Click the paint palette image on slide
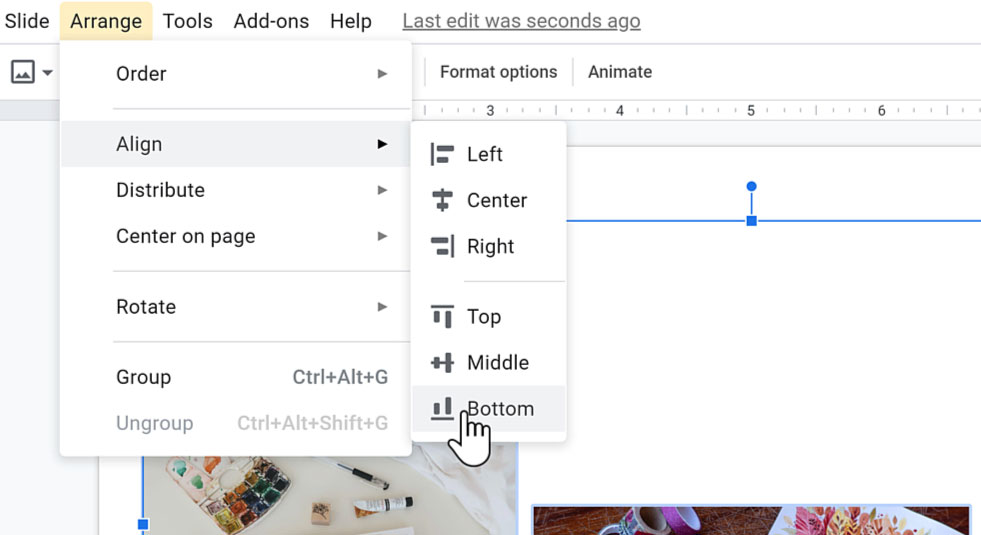981x535 pixels. pos(300,495)
